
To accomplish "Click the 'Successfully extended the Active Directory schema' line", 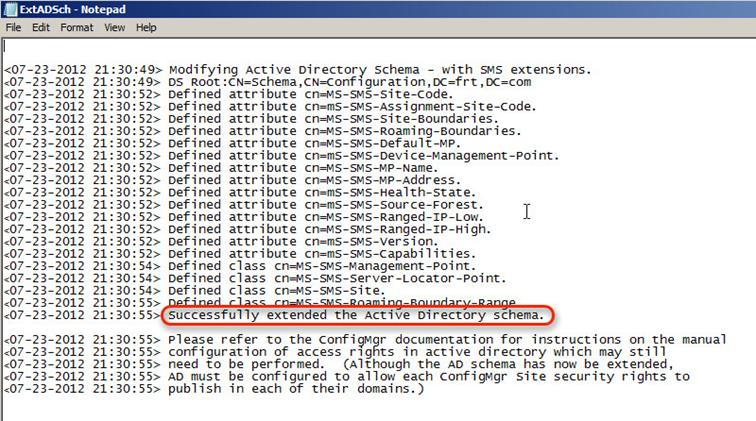I will [x=356, y=315].
